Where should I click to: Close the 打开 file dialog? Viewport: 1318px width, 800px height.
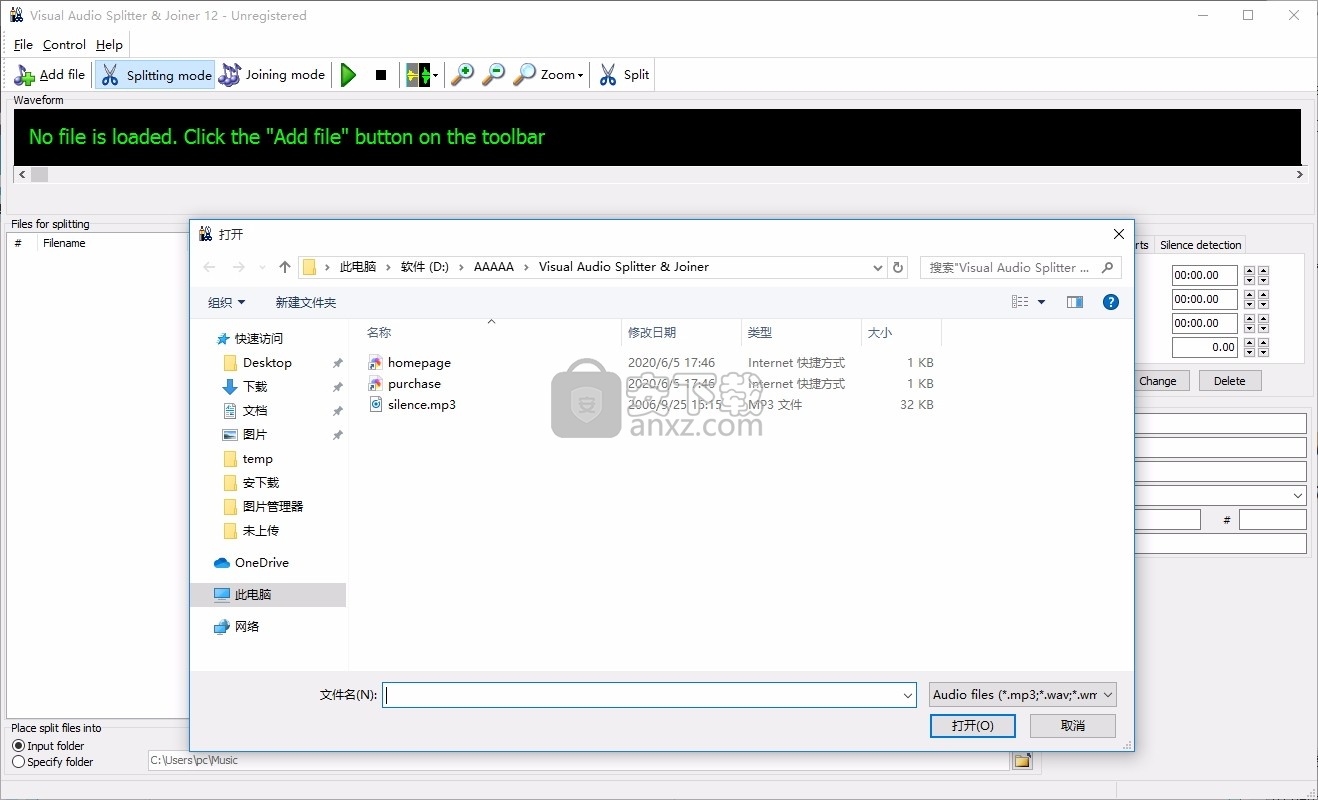[1118, 234]
